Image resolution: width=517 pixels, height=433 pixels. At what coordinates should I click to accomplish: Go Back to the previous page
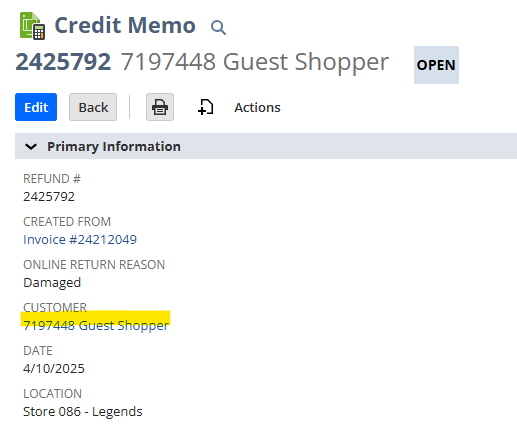click(93, 107)
